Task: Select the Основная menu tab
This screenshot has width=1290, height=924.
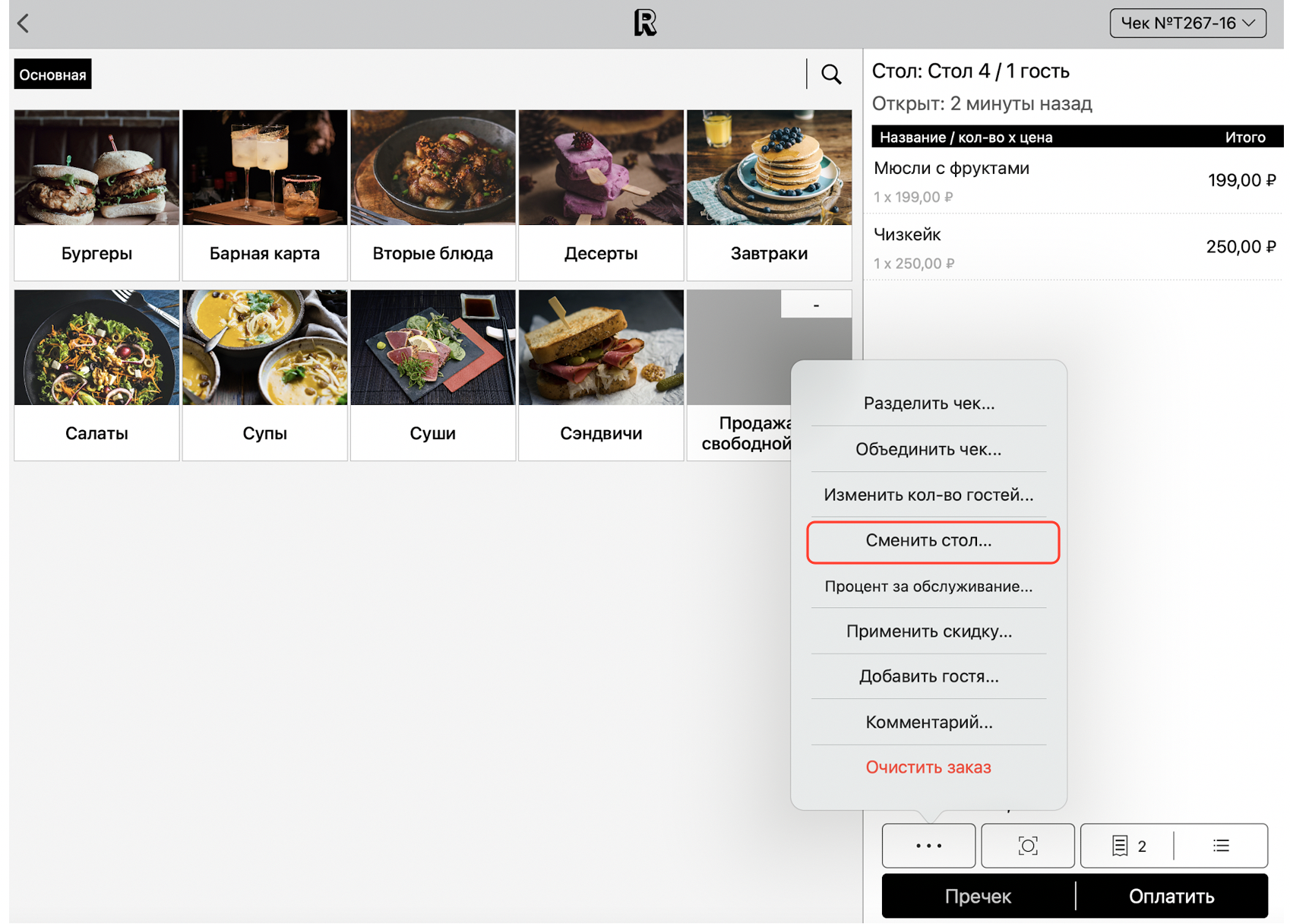Action: (52, 74)
